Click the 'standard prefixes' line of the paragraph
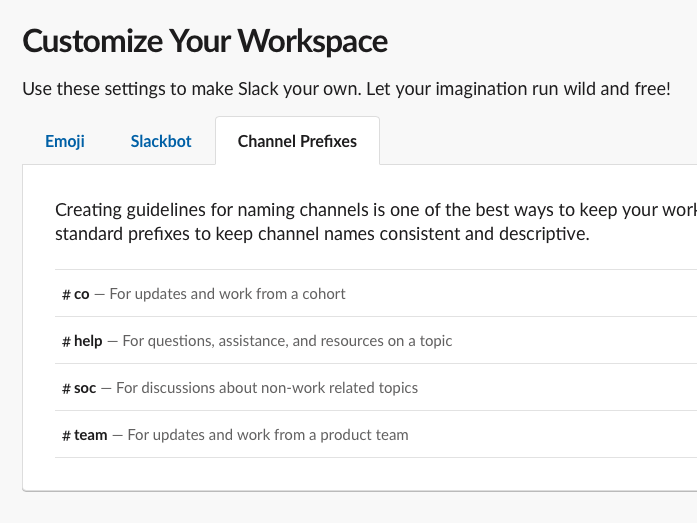Viewport: 697px width, 523px height. pos(322,236)
